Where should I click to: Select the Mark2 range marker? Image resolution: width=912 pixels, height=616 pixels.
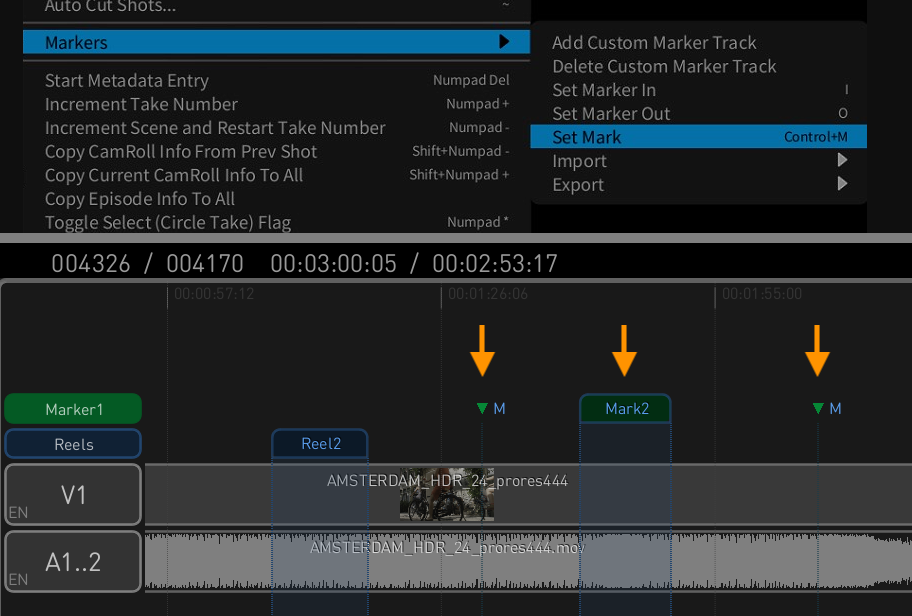coord(626,409)
